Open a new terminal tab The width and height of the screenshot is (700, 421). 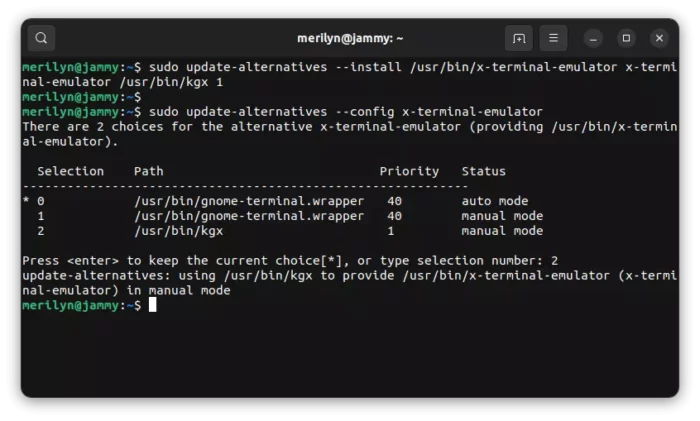(519, 38)
